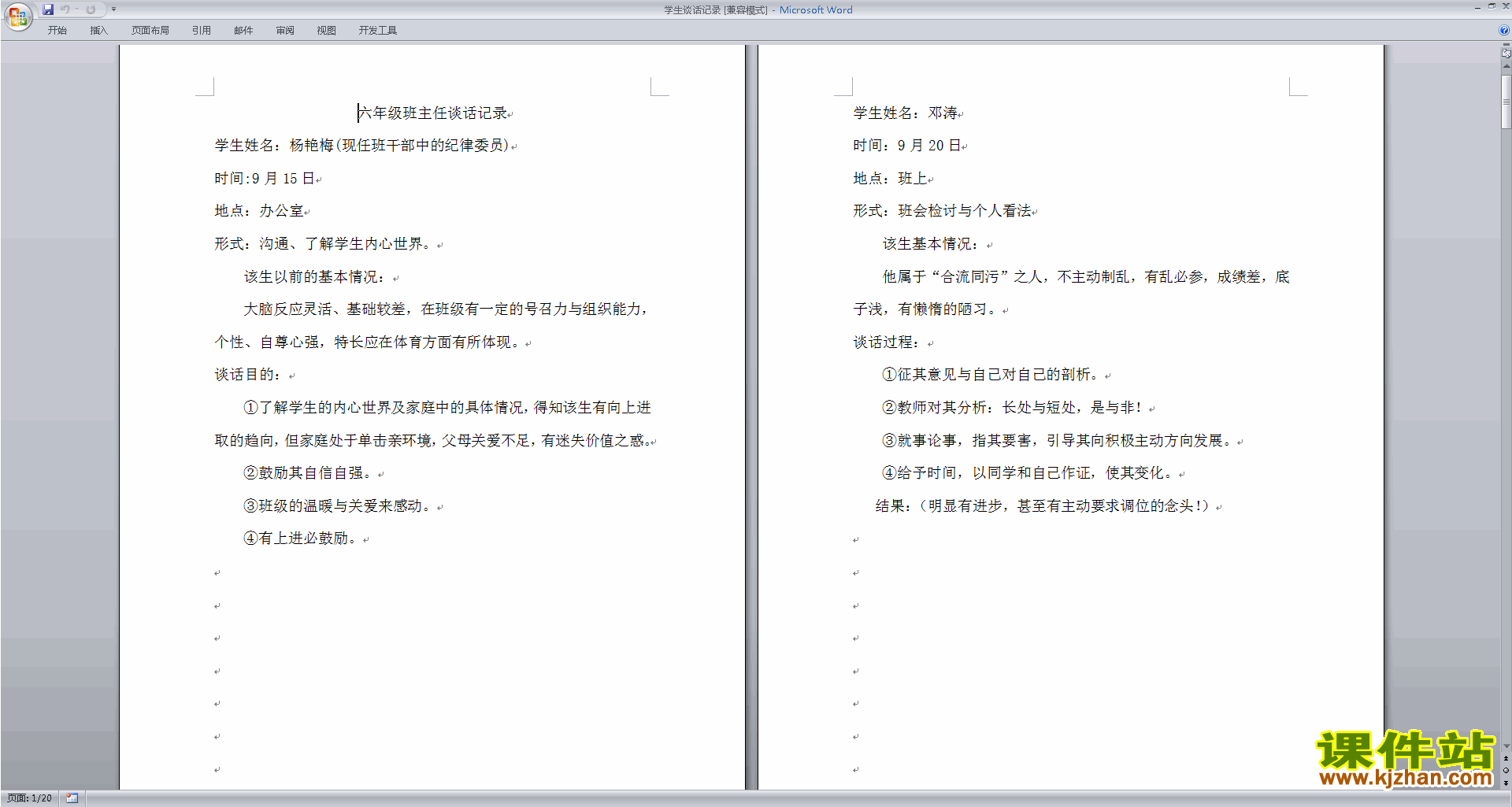Switch to the 引用 tab

[x=202, y=31]
